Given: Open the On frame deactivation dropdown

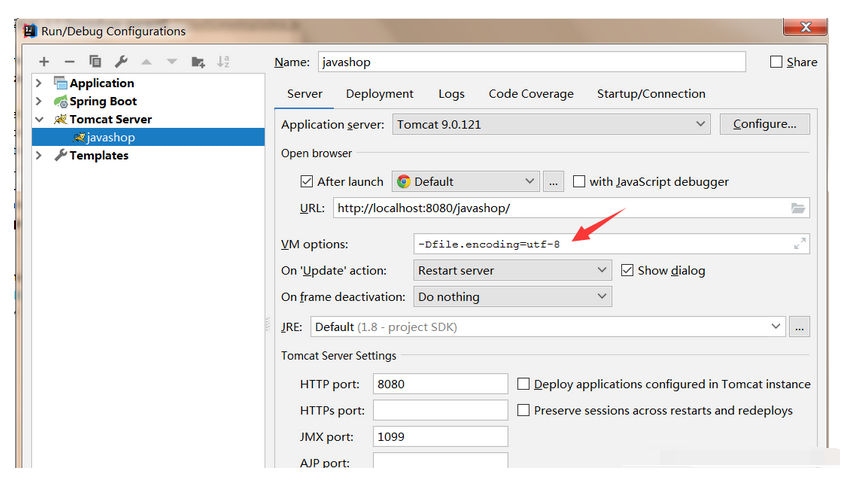Looking at the screenshot, I should pos(513,297).
